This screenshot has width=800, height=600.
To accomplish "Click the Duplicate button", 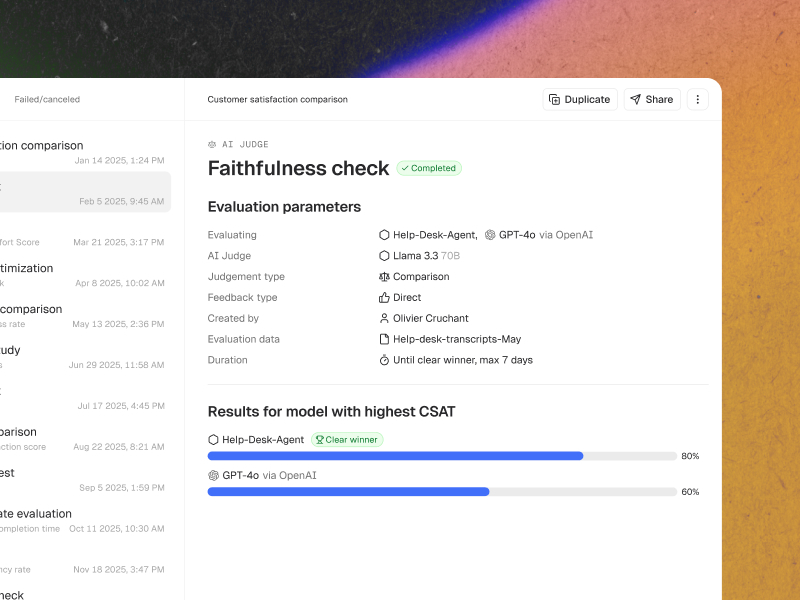I will click(580, 99).
